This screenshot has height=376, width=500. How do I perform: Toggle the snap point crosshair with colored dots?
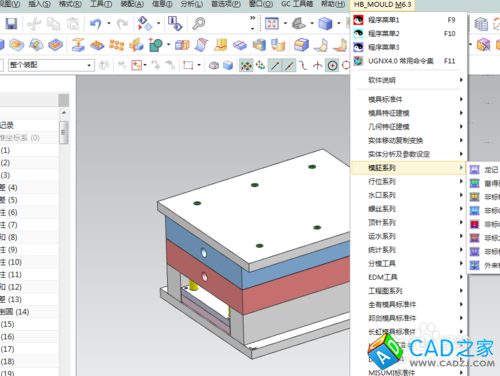pyautogui.click(x=246, y=65)
